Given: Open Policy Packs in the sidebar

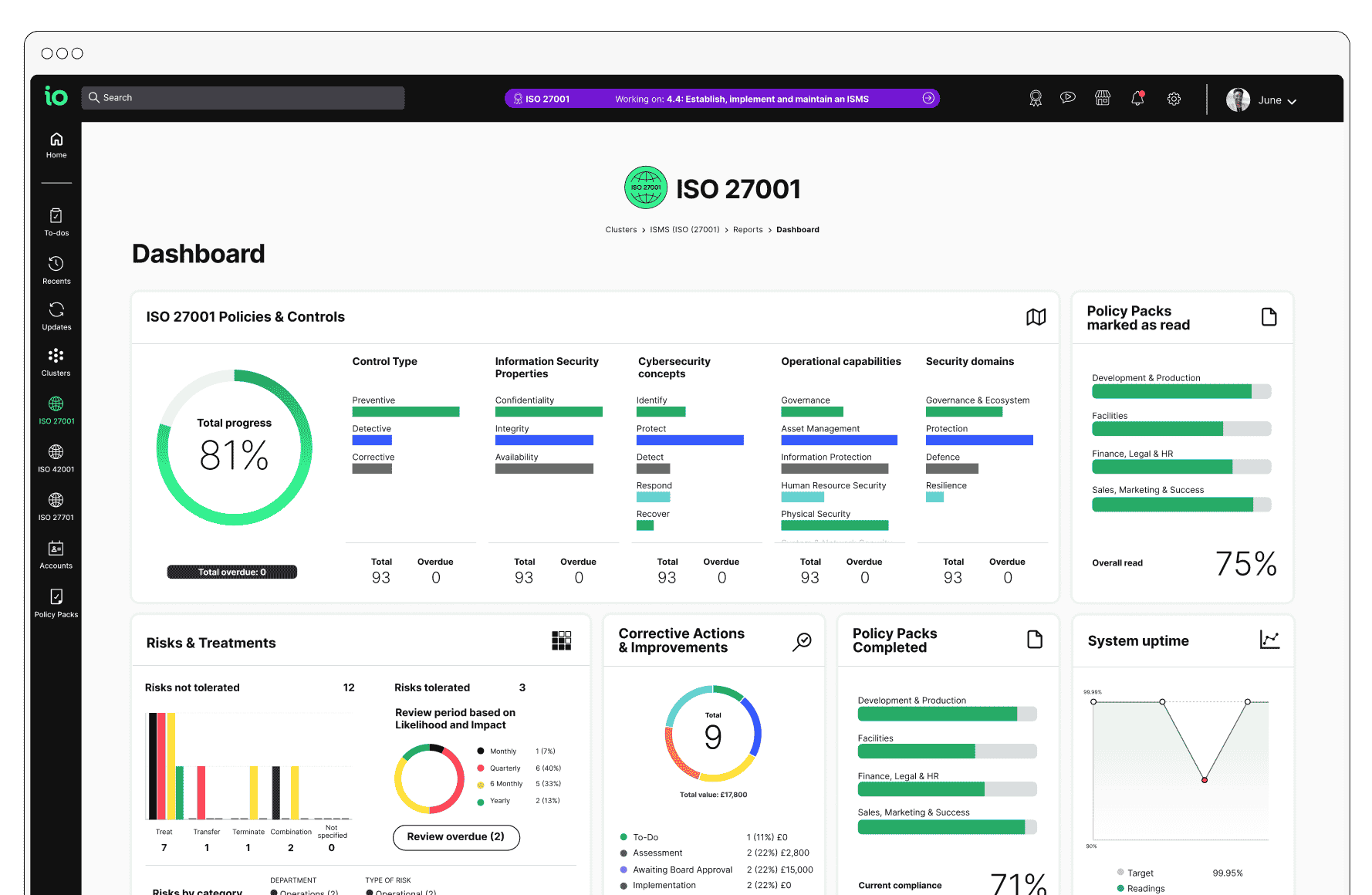Looking at the screenshot, I should pos(56,603).
